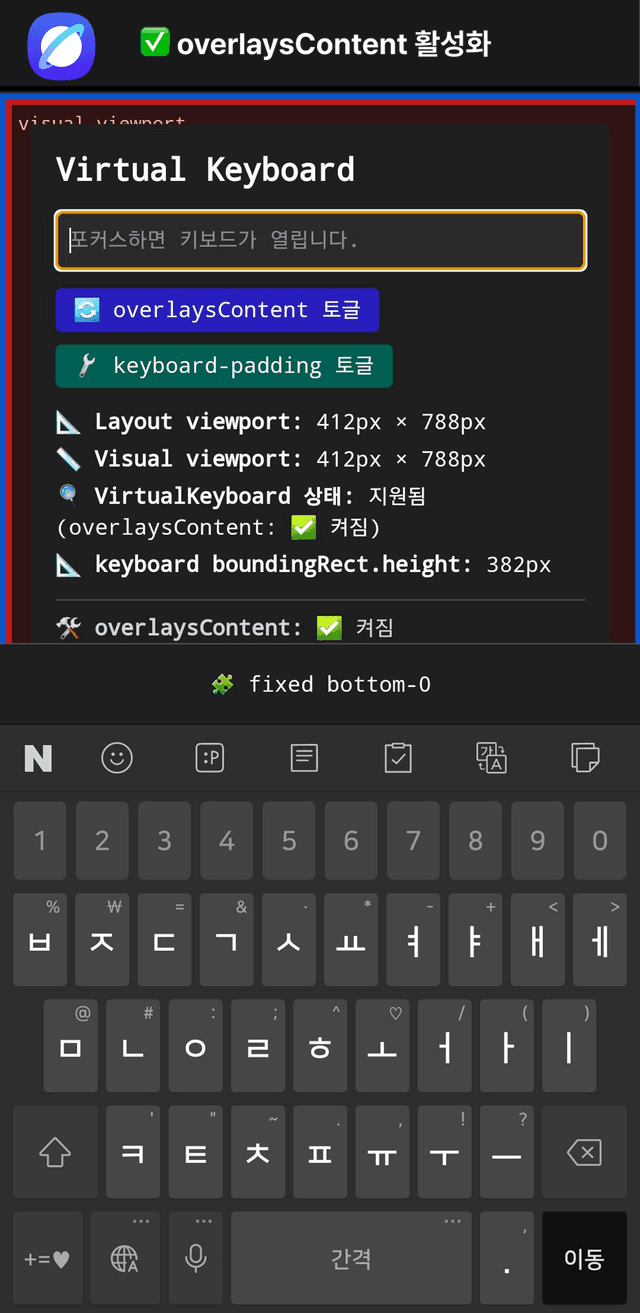Screen dimensions: 640x1313
Task: Tap the backspace delete key
Action: (x=584, y=1153)
